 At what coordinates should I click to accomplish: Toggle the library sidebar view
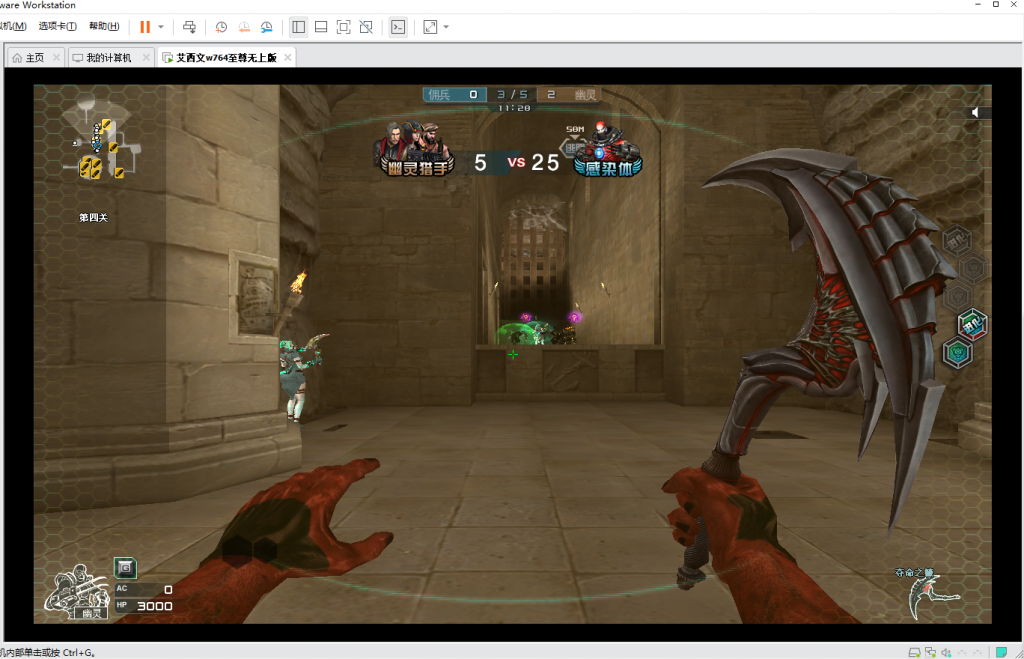click(298, 27)
